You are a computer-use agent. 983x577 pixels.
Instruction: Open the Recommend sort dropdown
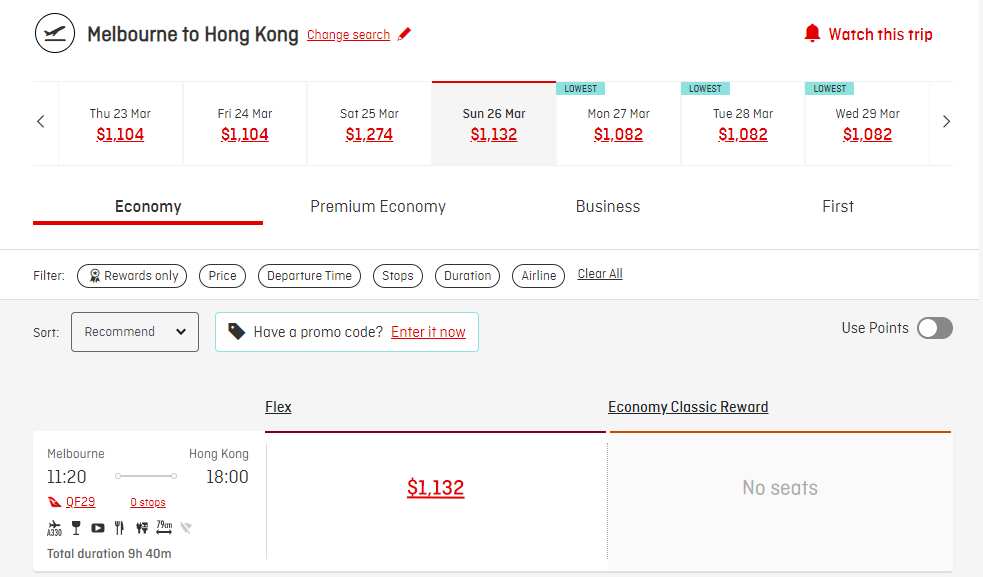pyautogui.click(x=135, y=332)
